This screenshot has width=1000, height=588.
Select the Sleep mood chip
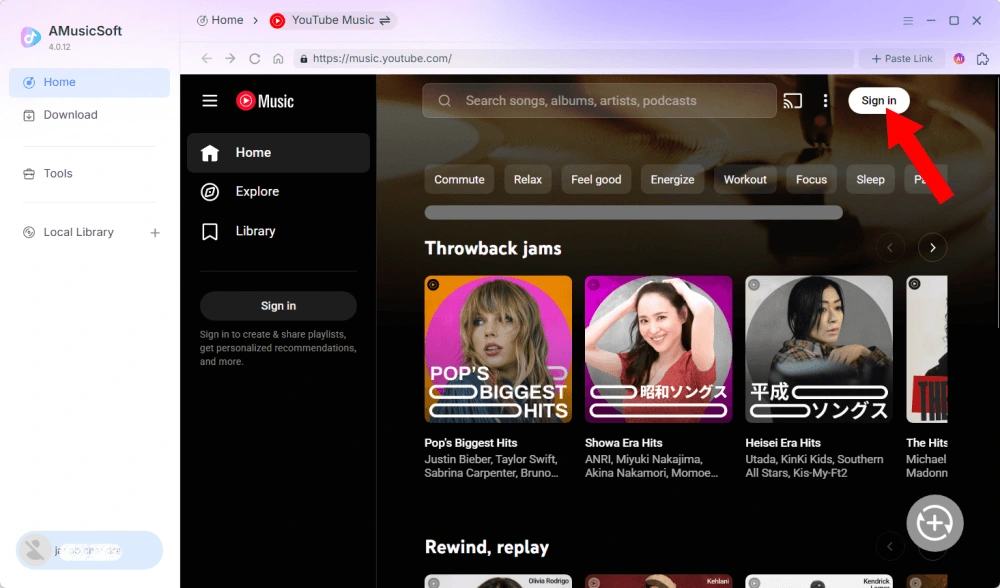tap(870, 179)
